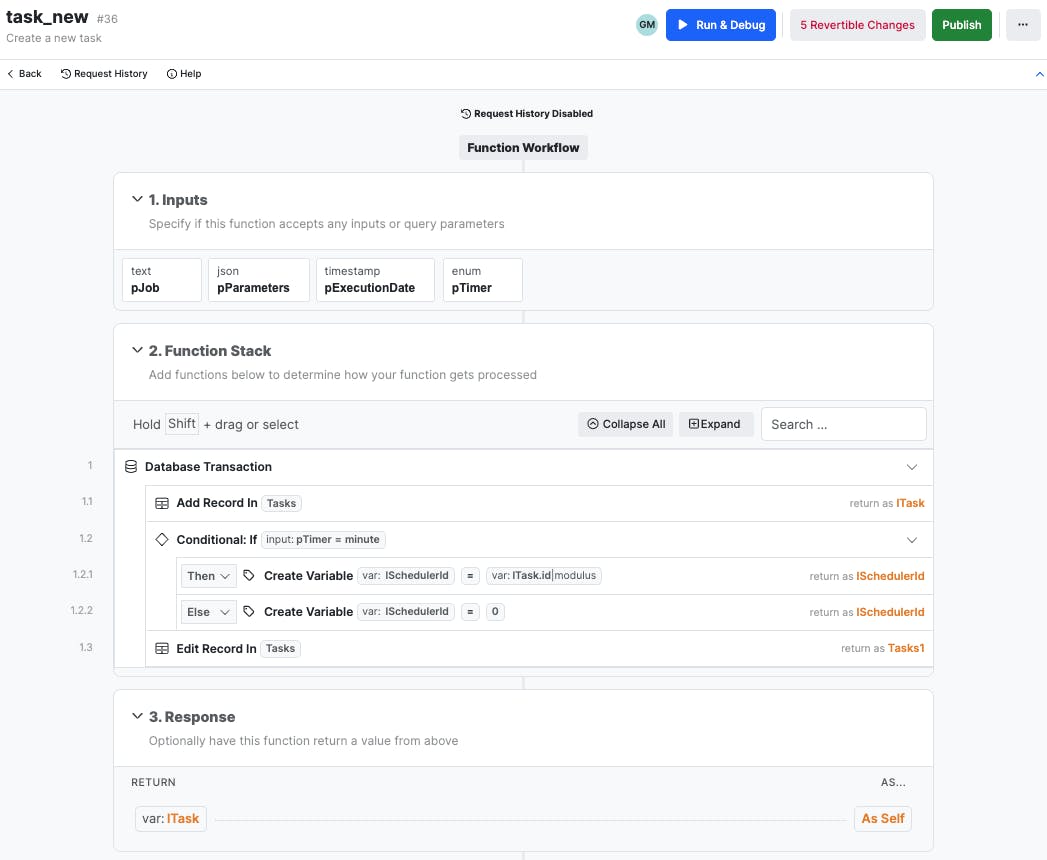Viewport: 1047px width, 860px height.
Task: Click the tag icon in Else row
Action: (249, 612)
